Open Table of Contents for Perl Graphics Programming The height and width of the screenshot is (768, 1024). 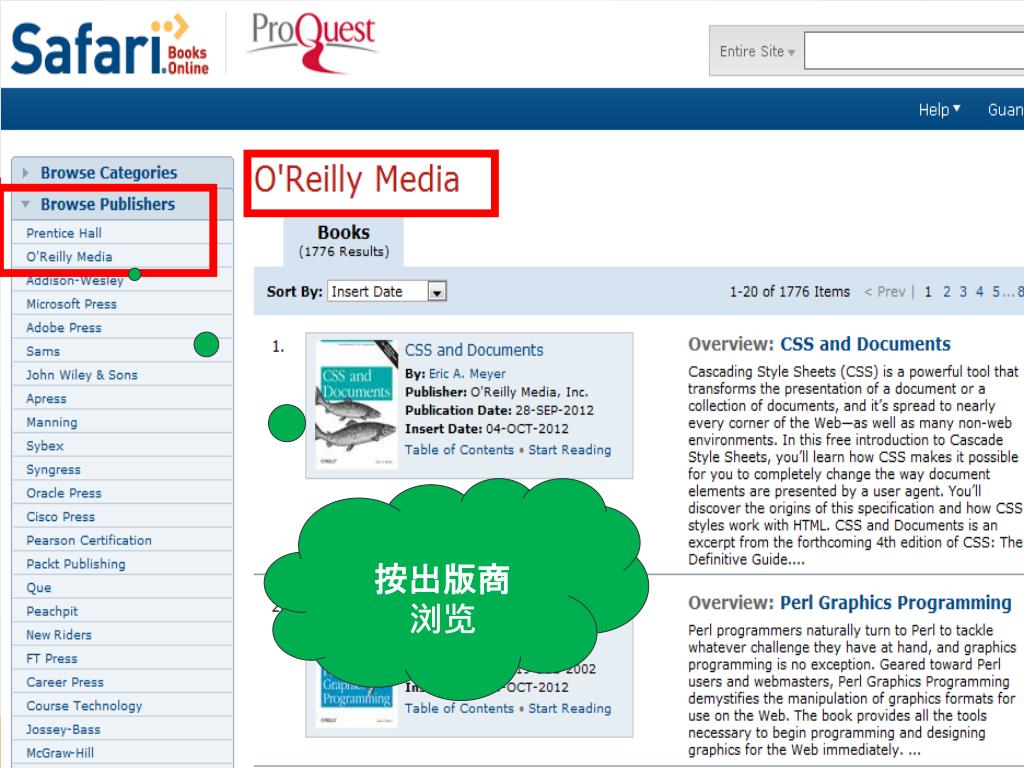[x=459, y=708]
